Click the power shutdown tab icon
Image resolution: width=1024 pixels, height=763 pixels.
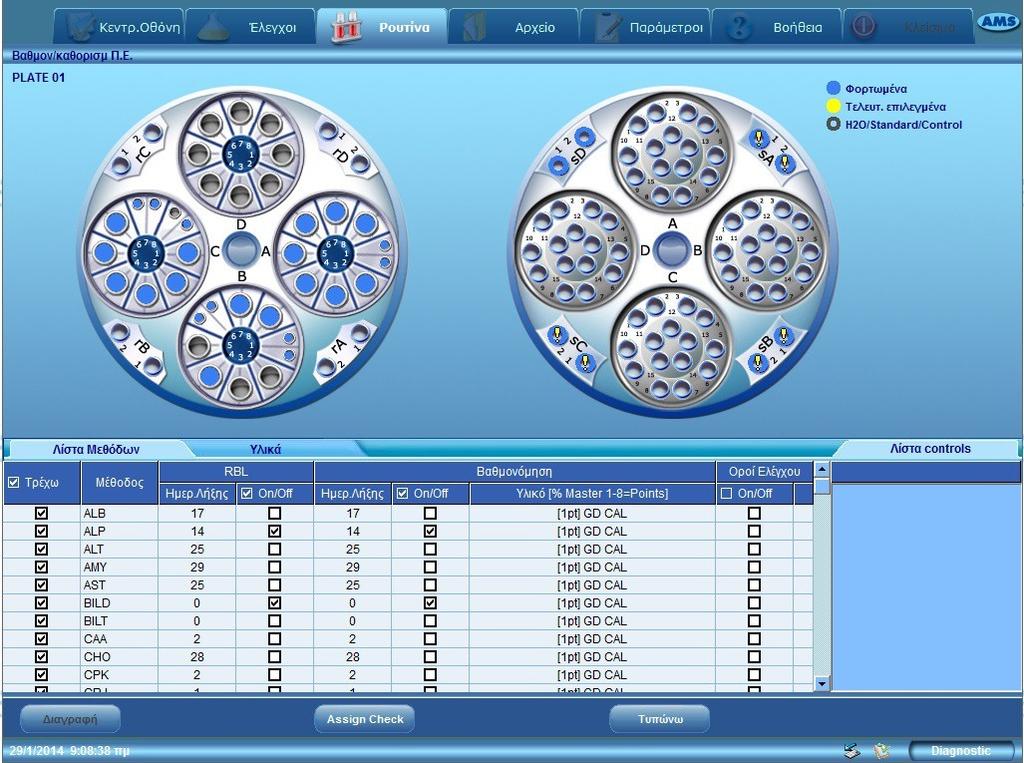(x=863, y=27)
